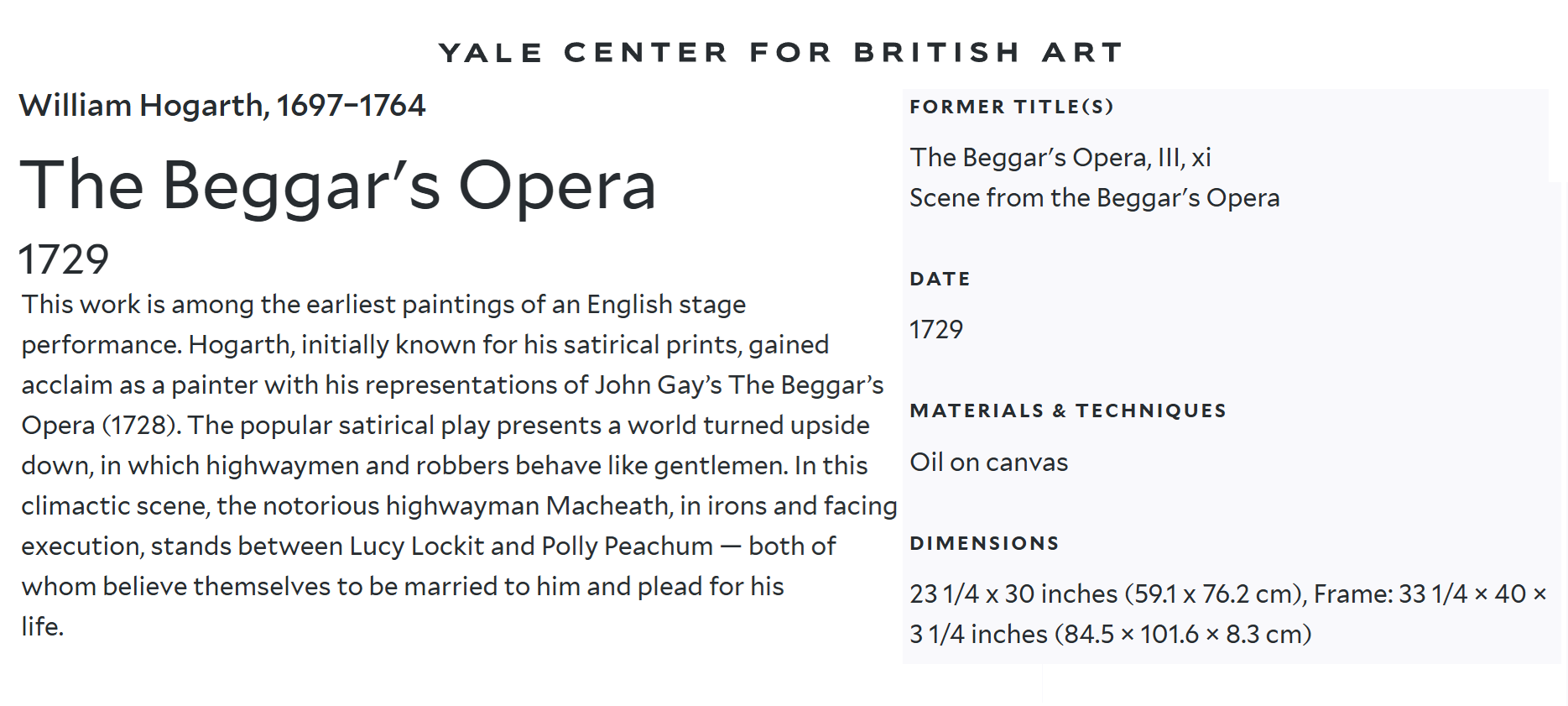Select Scene from the Beggar's Opera title

click(1095, 198)
